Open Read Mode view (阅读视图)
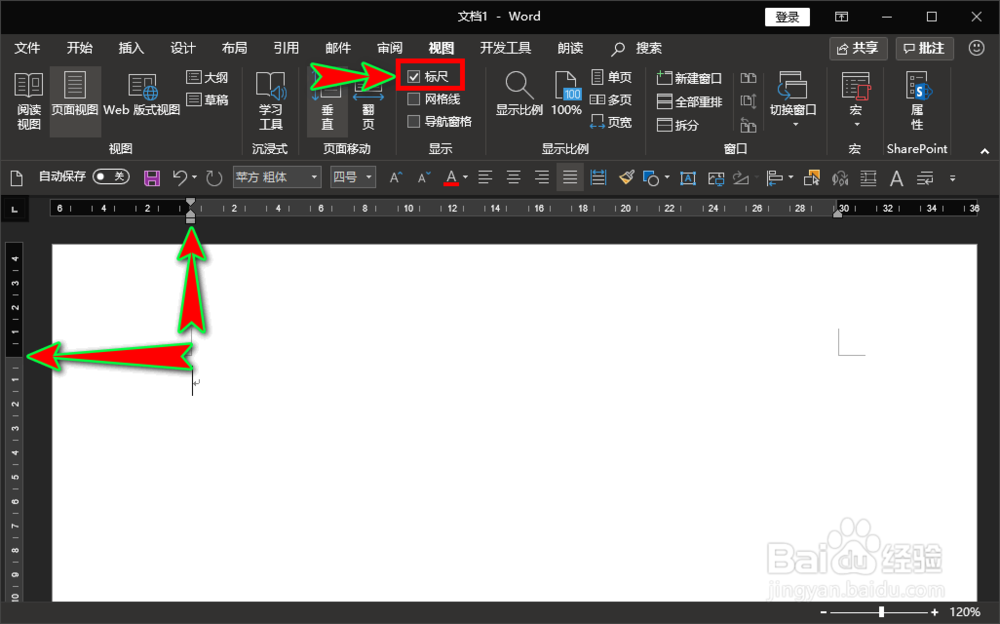The image size is (1000, 624). pyautogui.click(x=29, y=101)
